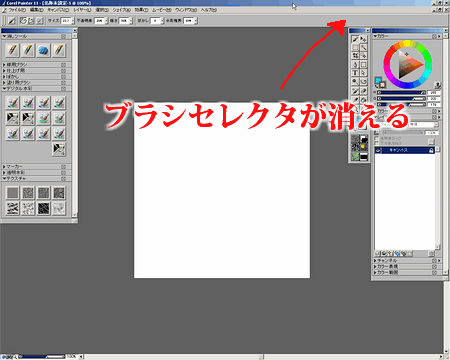The height and width of the screenshot is (360, 450).
Task: Click the brush panel vertical scrollbar
Action: (75, 125)
